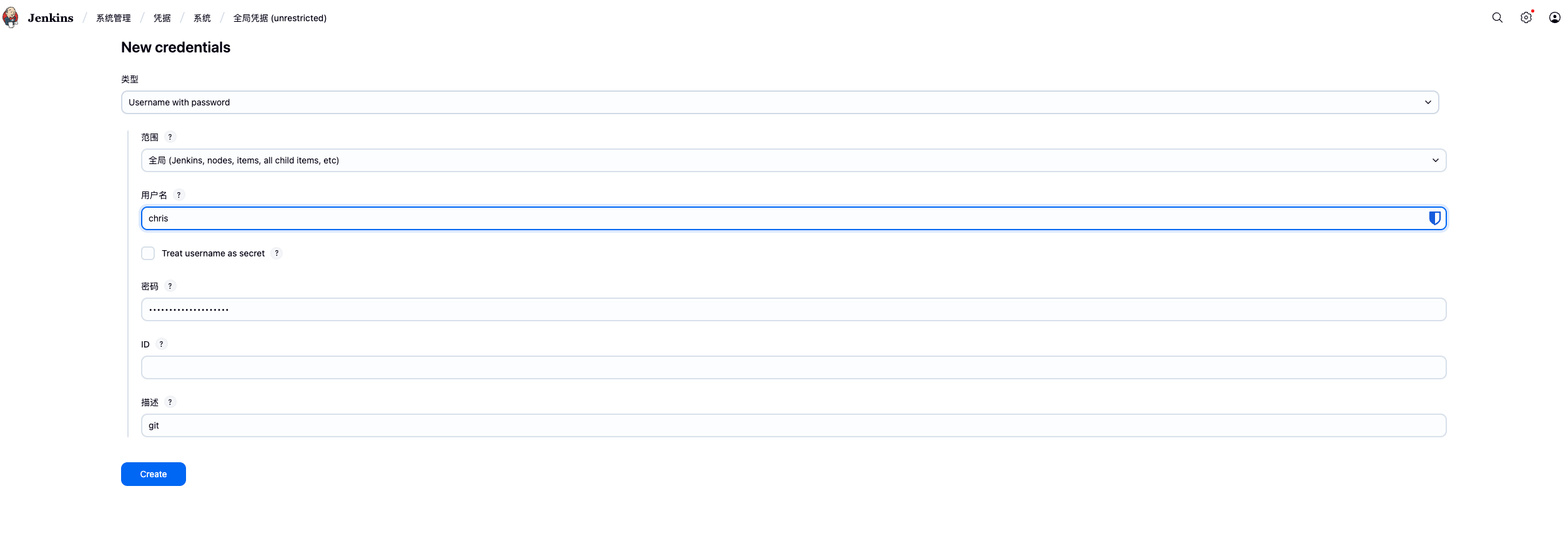
Task: Show help for the 描述 field
Action: click(170, 402)
